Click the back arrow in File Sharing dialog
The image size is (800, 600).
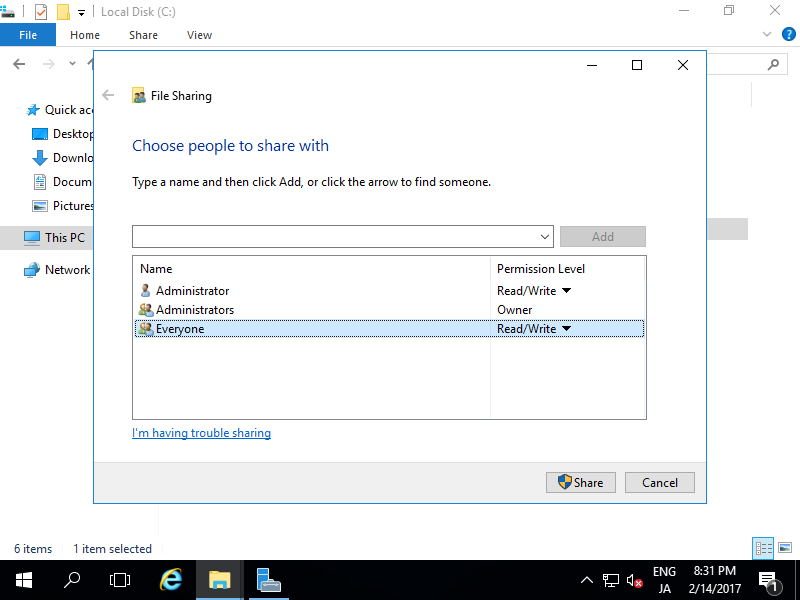(x=108, y=96)
